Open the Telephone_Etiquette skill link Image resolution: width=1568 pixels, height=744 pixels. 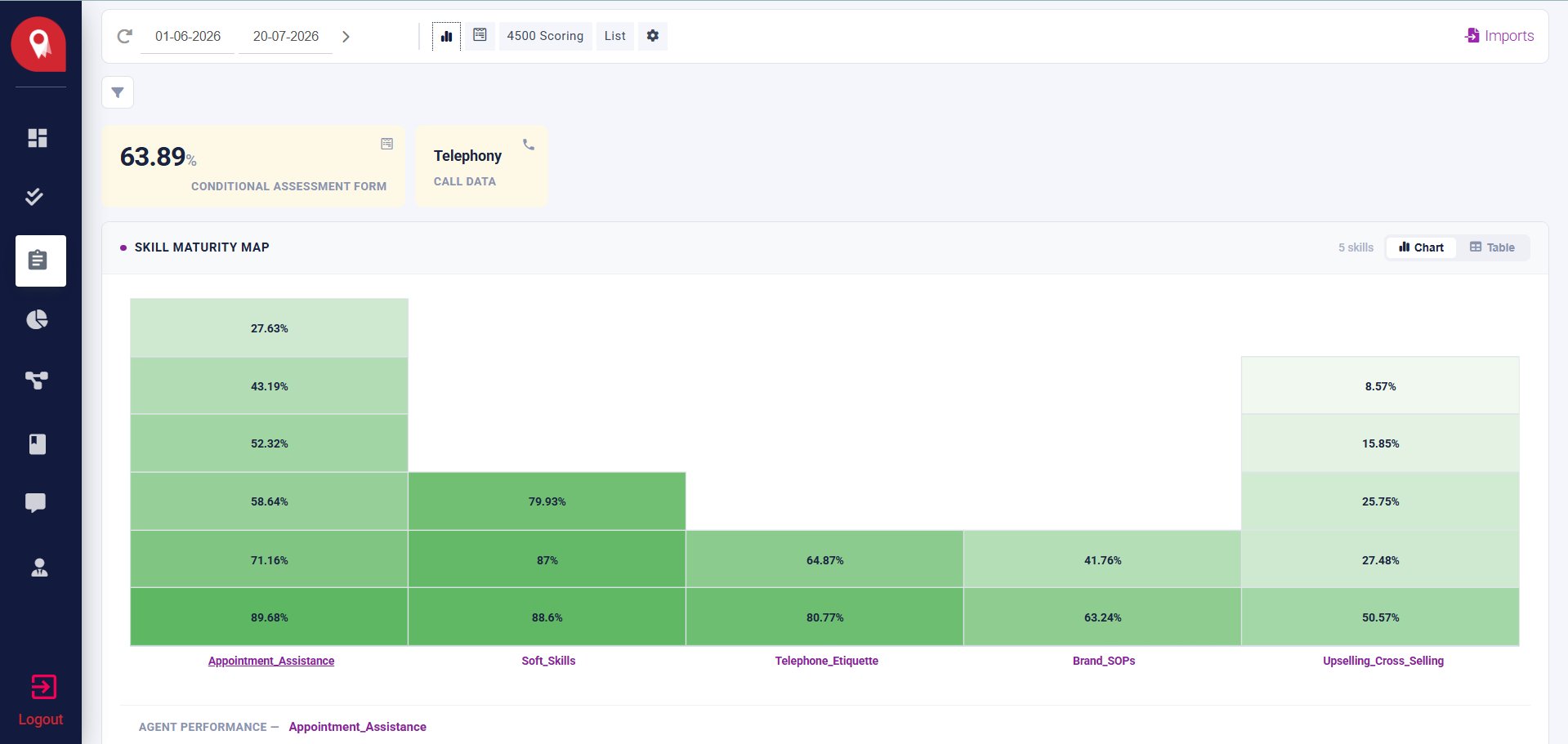tap(827, 661)
